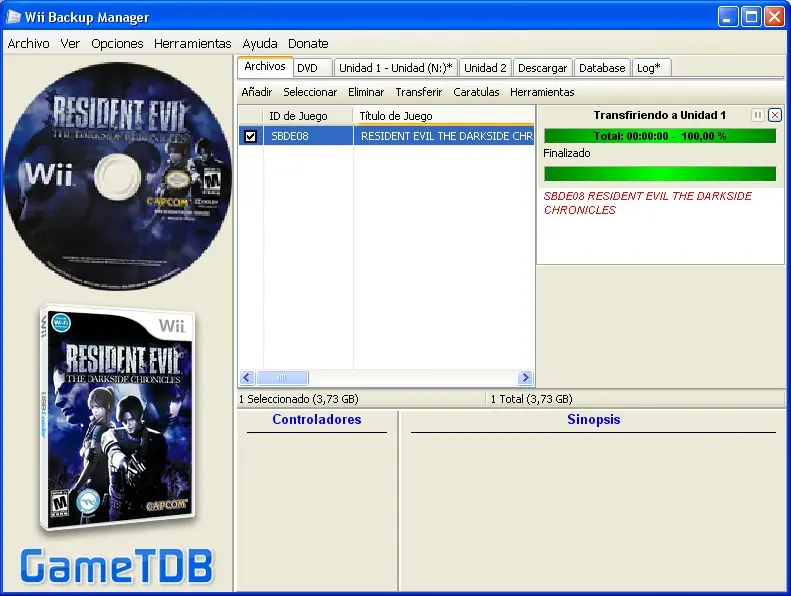Open the Donate menu
The height and width of the screenshot is (596, 791).
tap(308, 44)
